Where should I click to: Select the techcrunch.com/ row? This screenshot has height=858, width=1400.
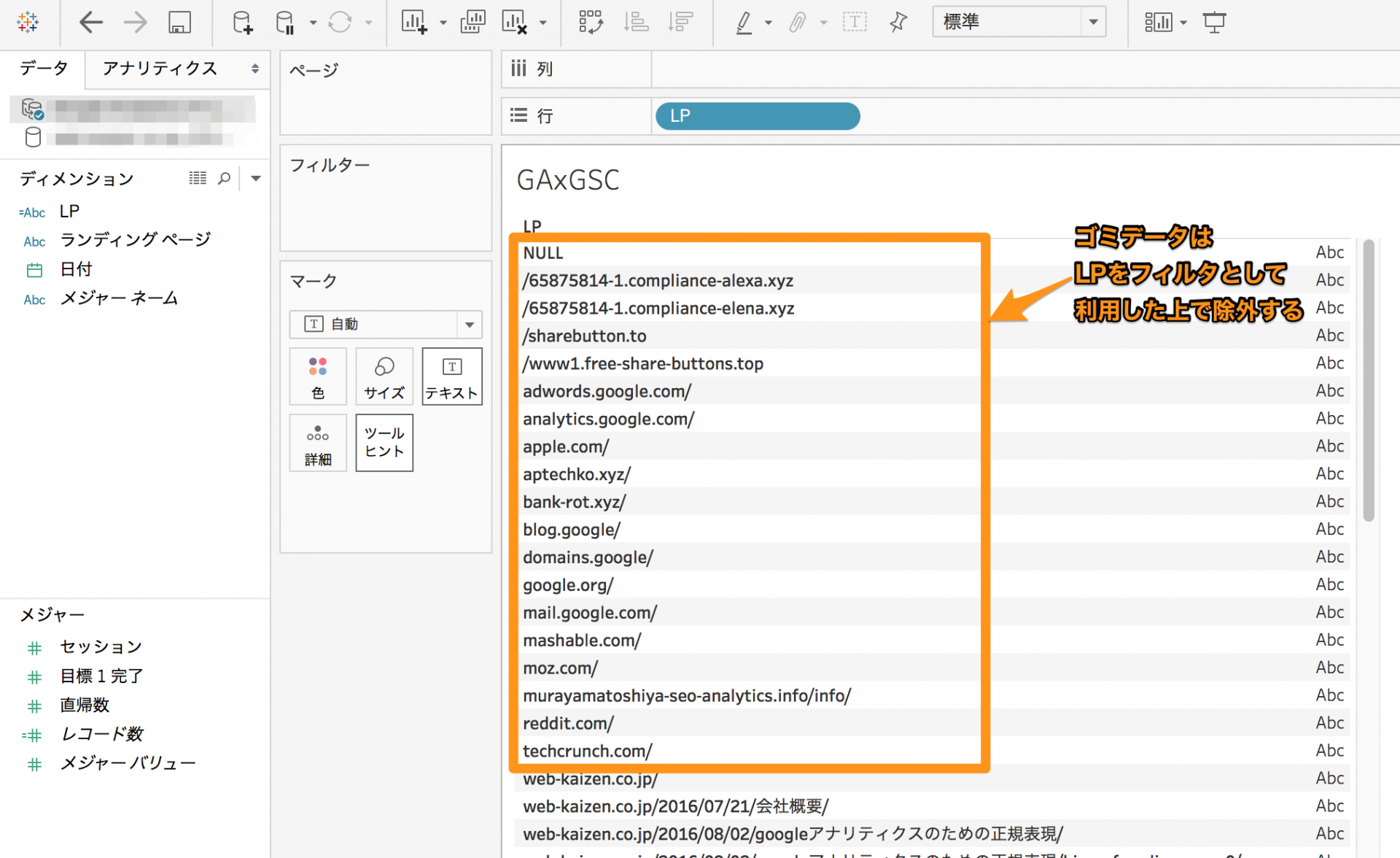(588, 751)
